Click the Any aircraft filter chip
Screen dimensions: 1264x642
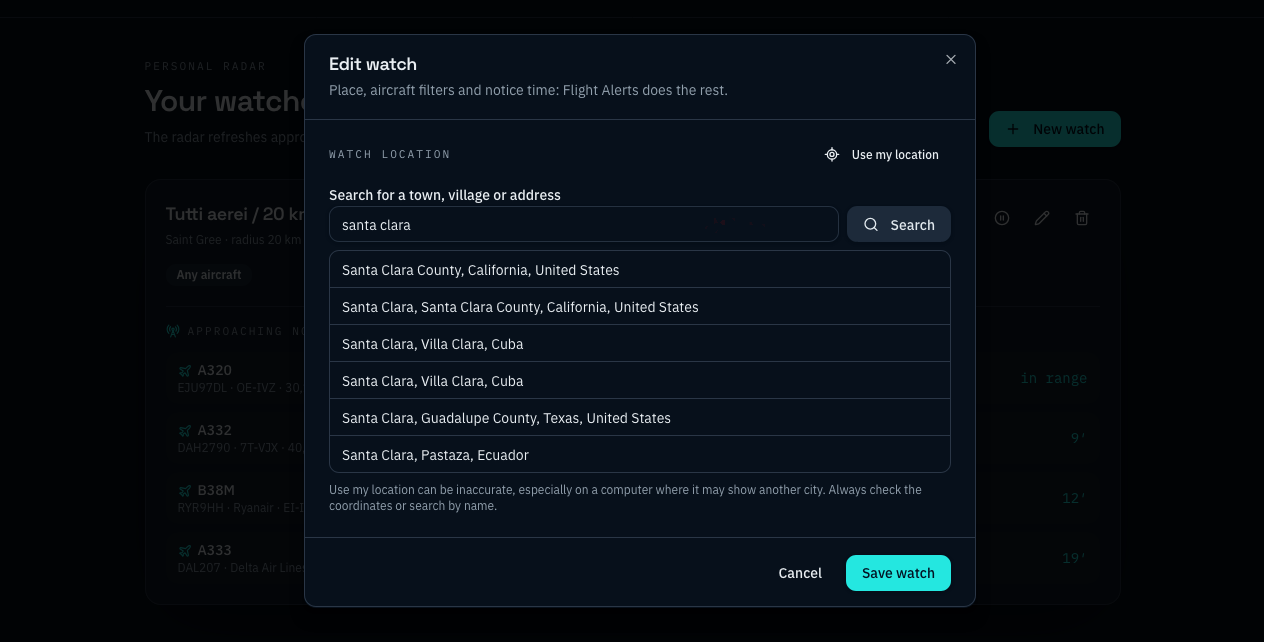pos(209,274)
